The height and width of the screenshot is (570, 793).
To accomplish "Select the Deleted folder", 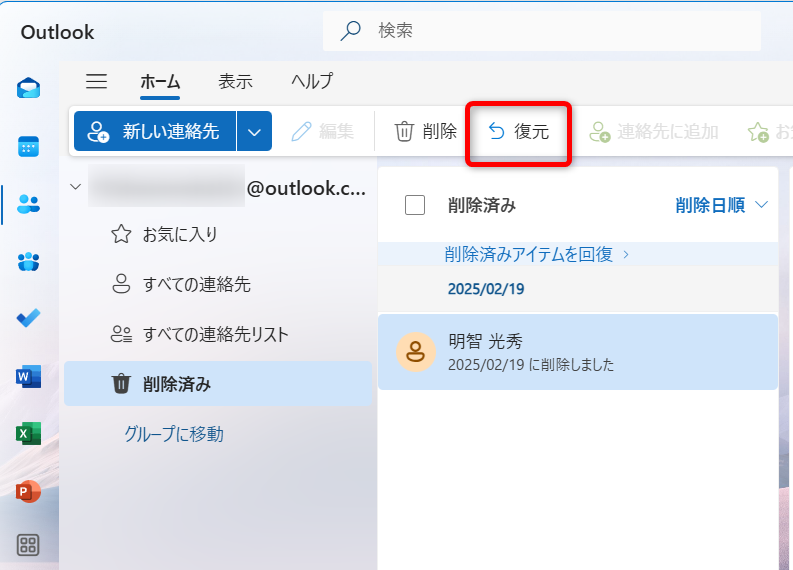I will pos(217,384).
